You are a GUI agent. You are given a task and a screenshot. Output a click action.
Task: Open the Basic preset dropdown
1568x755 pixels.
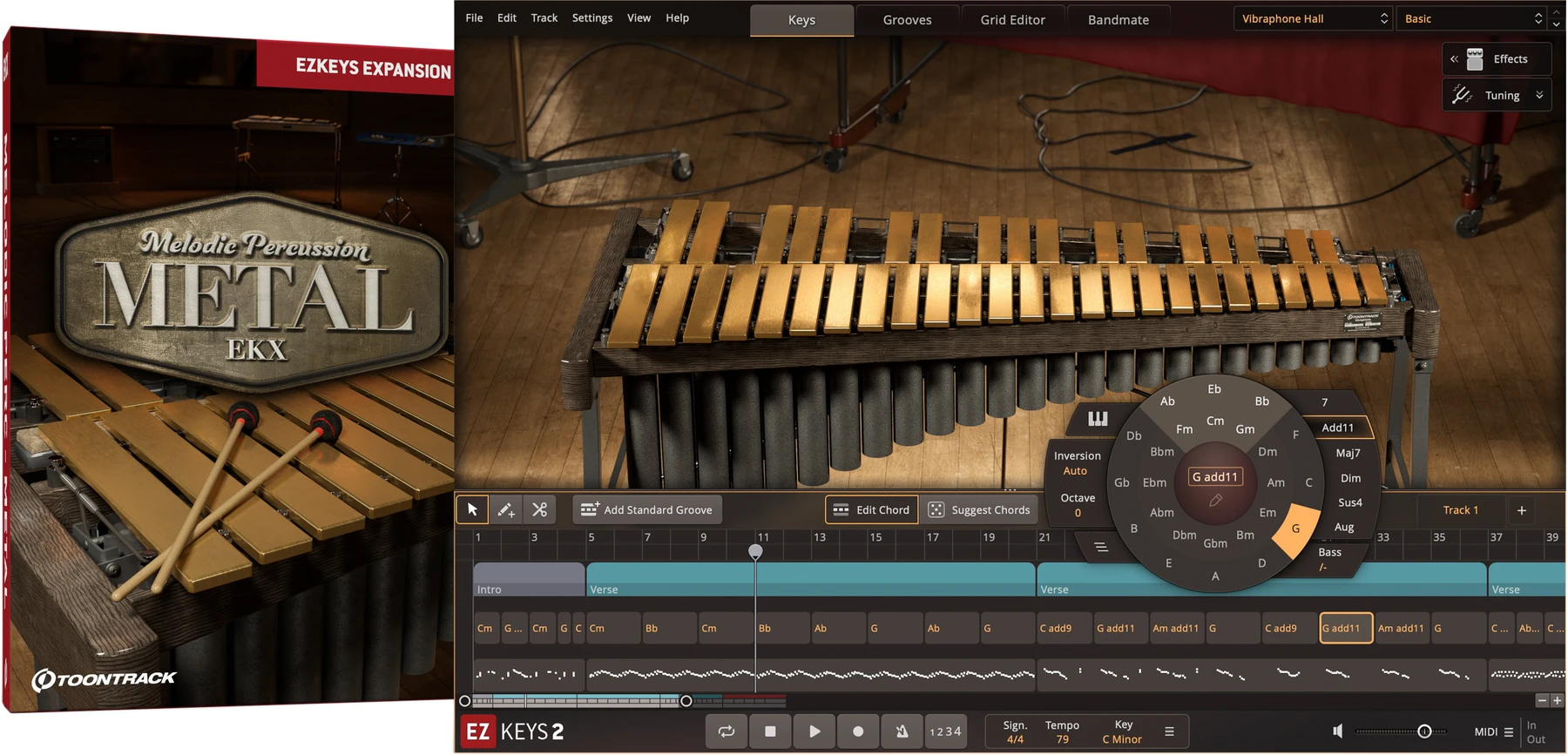[x=1472, y=18]
